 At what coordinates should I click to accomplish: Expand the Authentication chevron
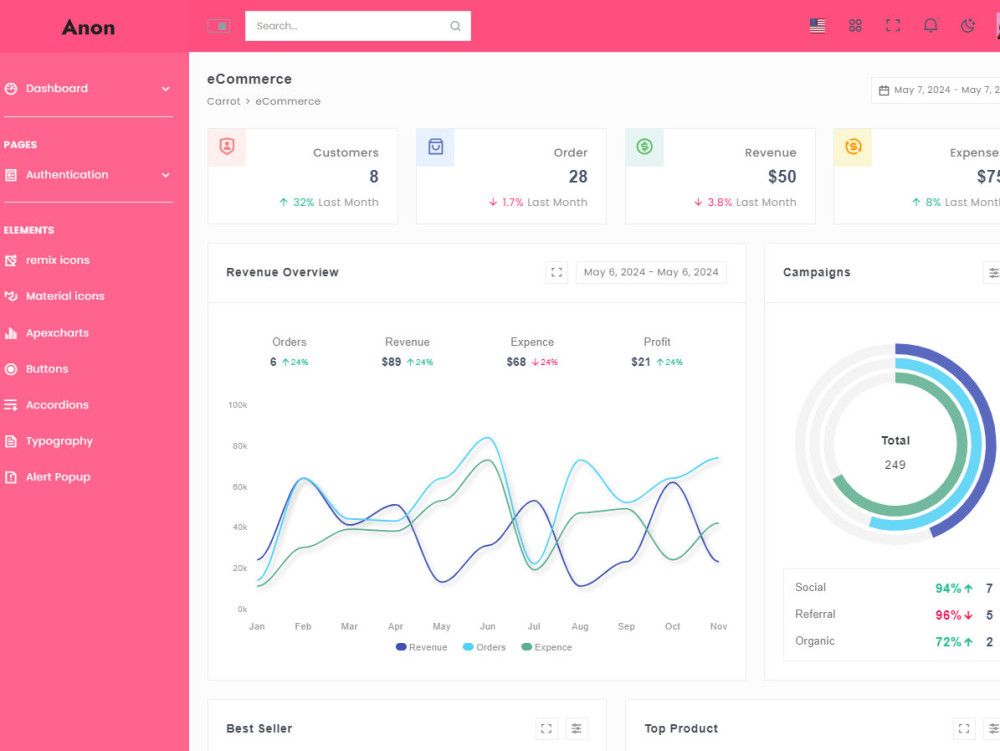coord(166,175)
